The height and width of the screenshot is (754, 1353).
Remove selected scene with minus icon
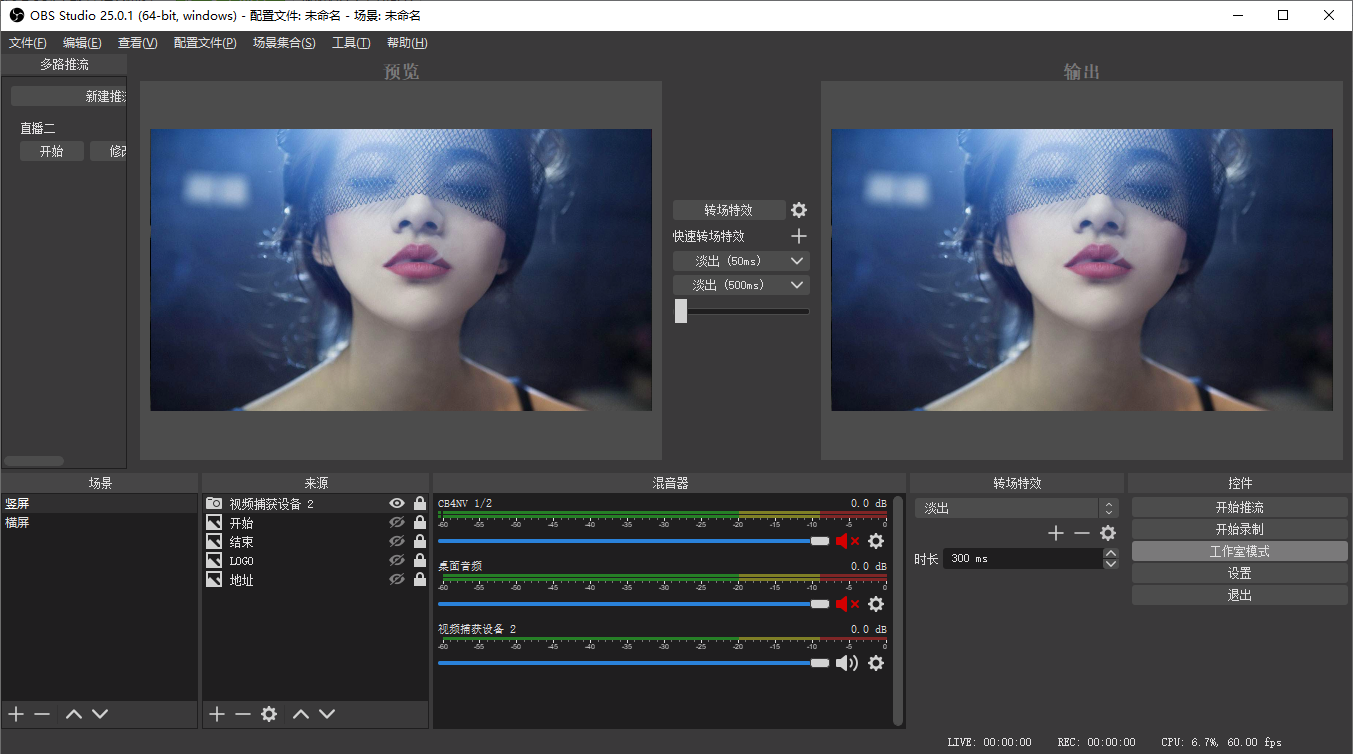42,714
